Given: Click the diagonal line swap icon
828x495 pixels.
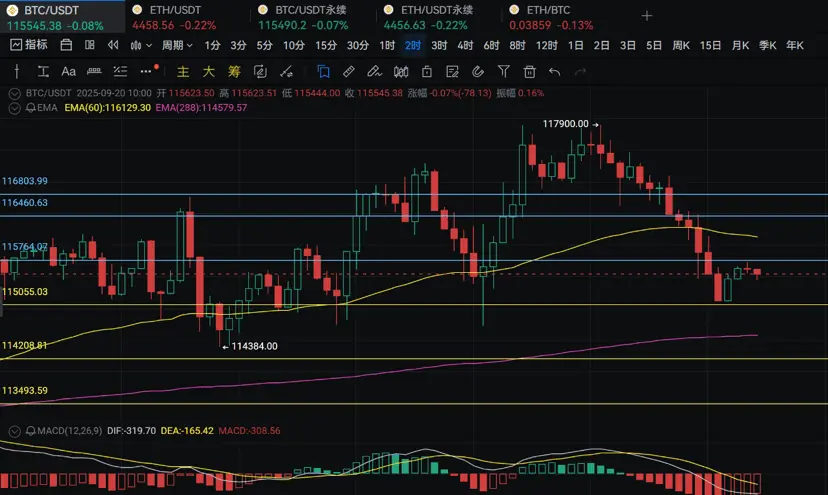Looking at the screenshot, I should 286,71.
